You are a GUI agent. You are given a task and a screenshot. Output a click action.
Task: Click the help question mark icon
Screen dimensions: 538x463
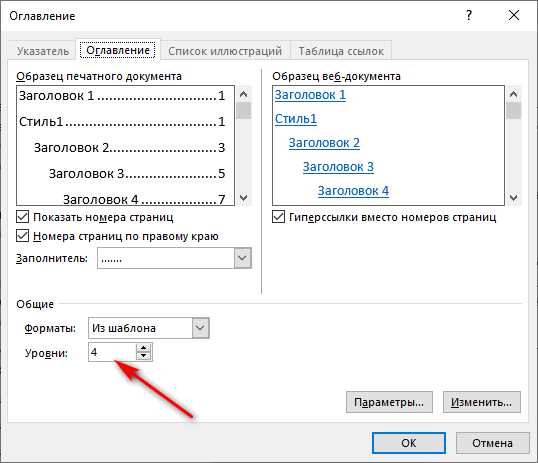pos(469,15)
